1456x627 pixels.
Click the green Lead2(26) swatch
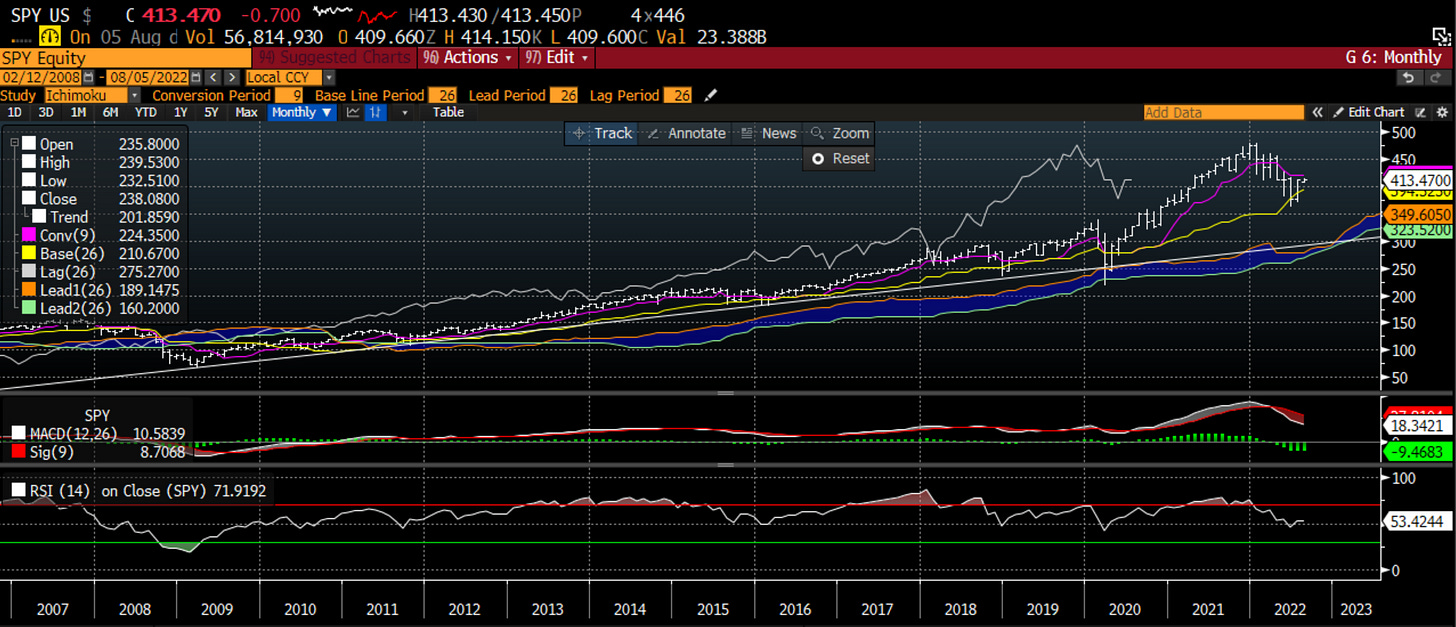click(28, 308)
